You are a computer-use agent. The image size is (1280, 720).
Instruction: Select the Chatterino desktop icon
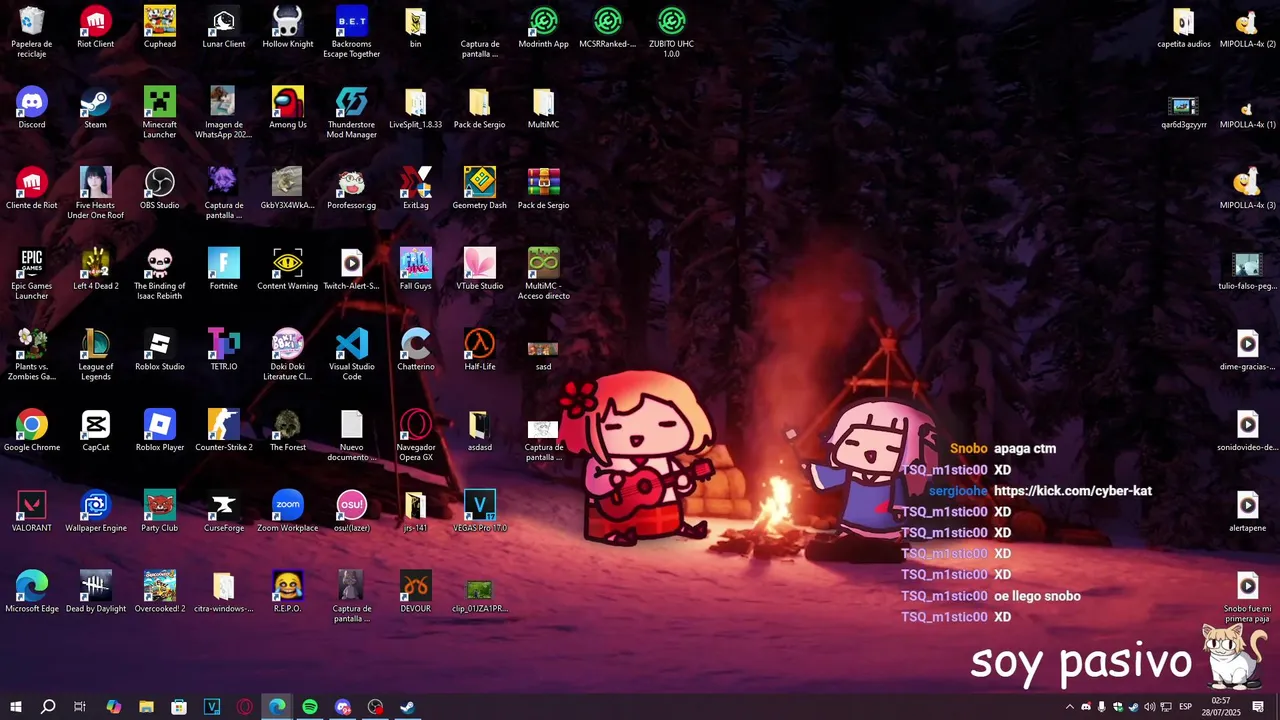click(x=416, y=351)
